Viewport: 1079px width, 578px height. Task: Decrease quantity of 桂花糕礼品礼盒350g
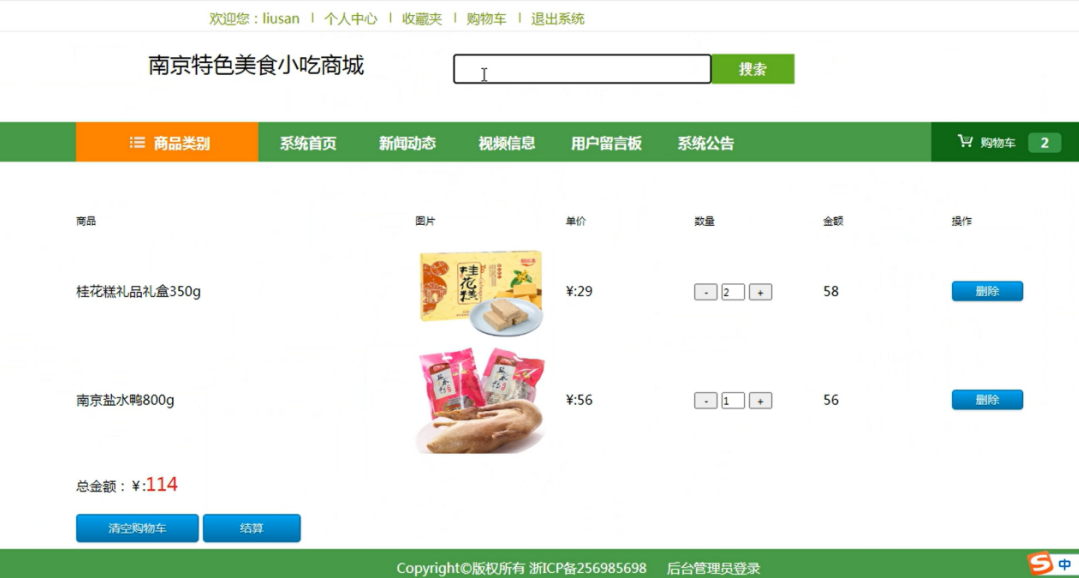point(705,292)
